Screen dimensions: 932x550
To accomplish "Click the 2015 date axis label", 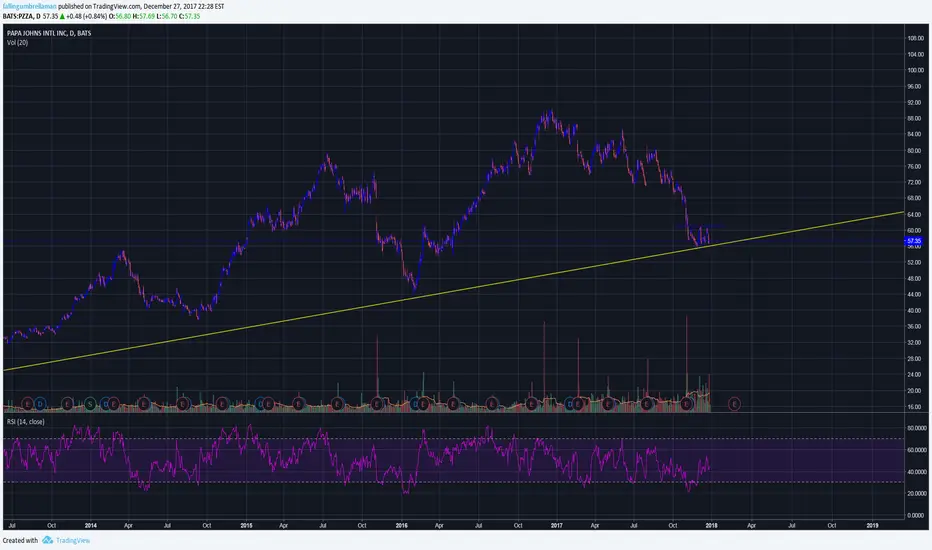I will point(246,526).
